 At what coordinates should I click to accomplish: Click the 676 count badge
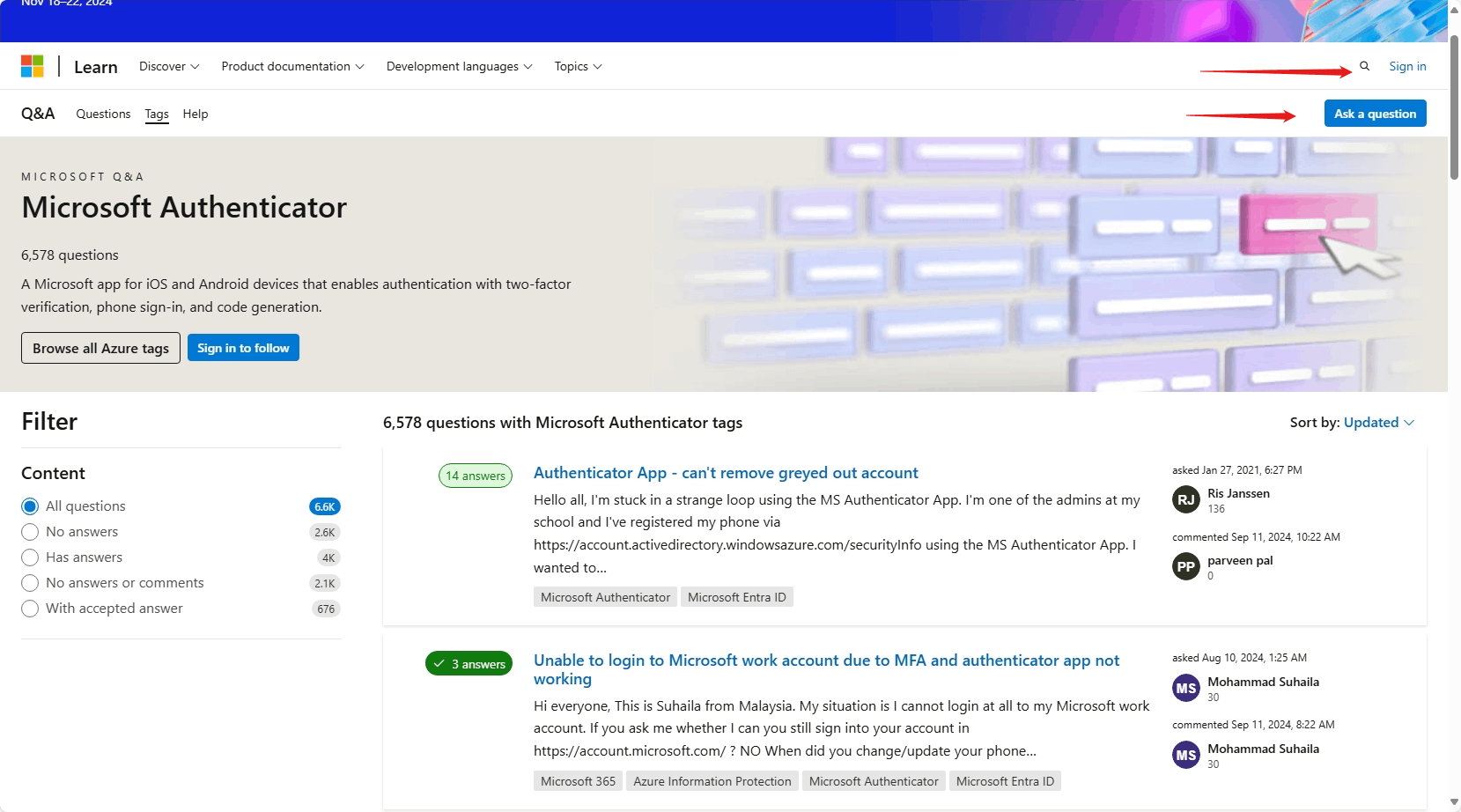click(326, 609)
